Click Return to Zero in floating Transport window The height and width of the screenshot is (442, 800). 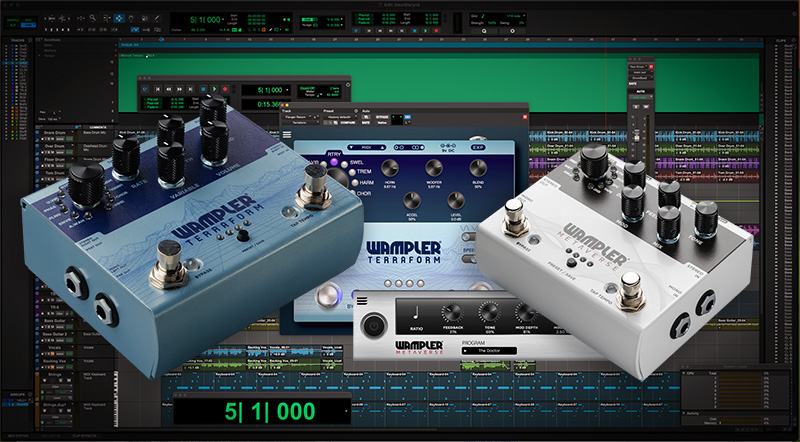(158, 89)
